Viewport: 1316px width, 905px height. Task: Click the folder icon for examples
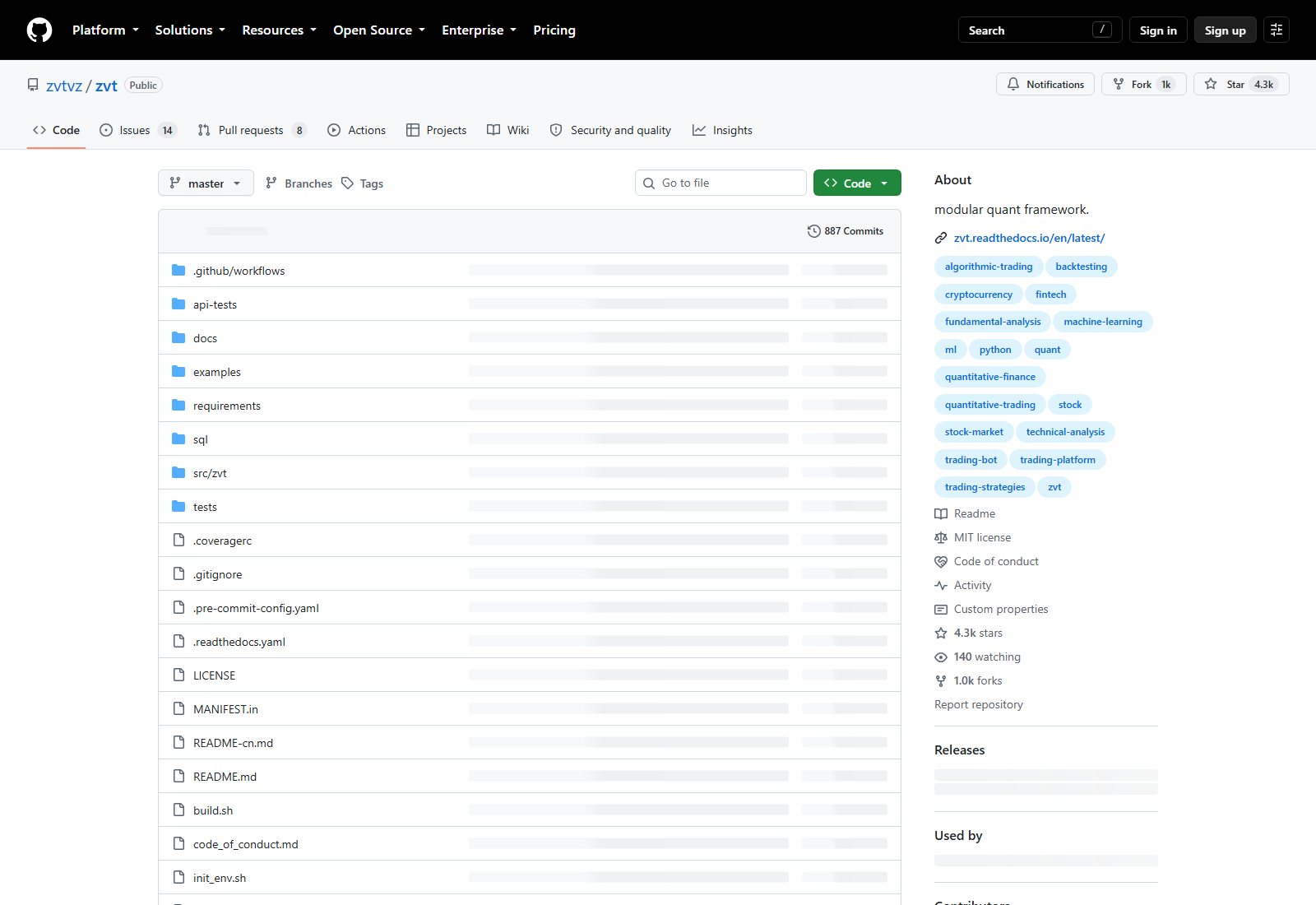pyautogui.click(x=178, y=372)
